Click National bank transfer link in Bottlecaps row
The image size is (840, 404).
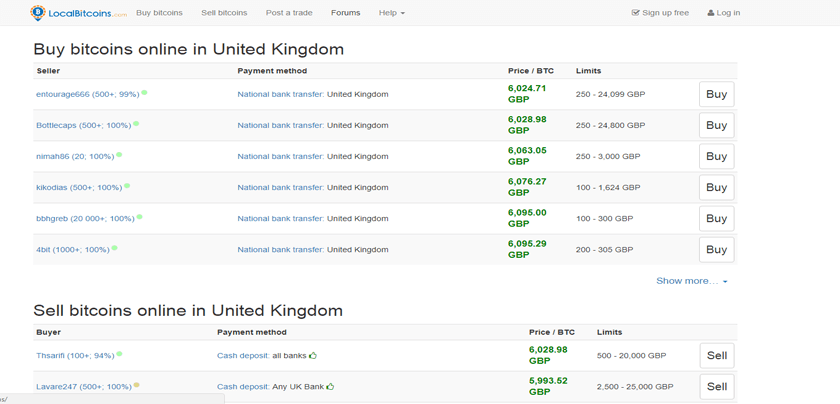pyautogui.click(x=281, y=125)
